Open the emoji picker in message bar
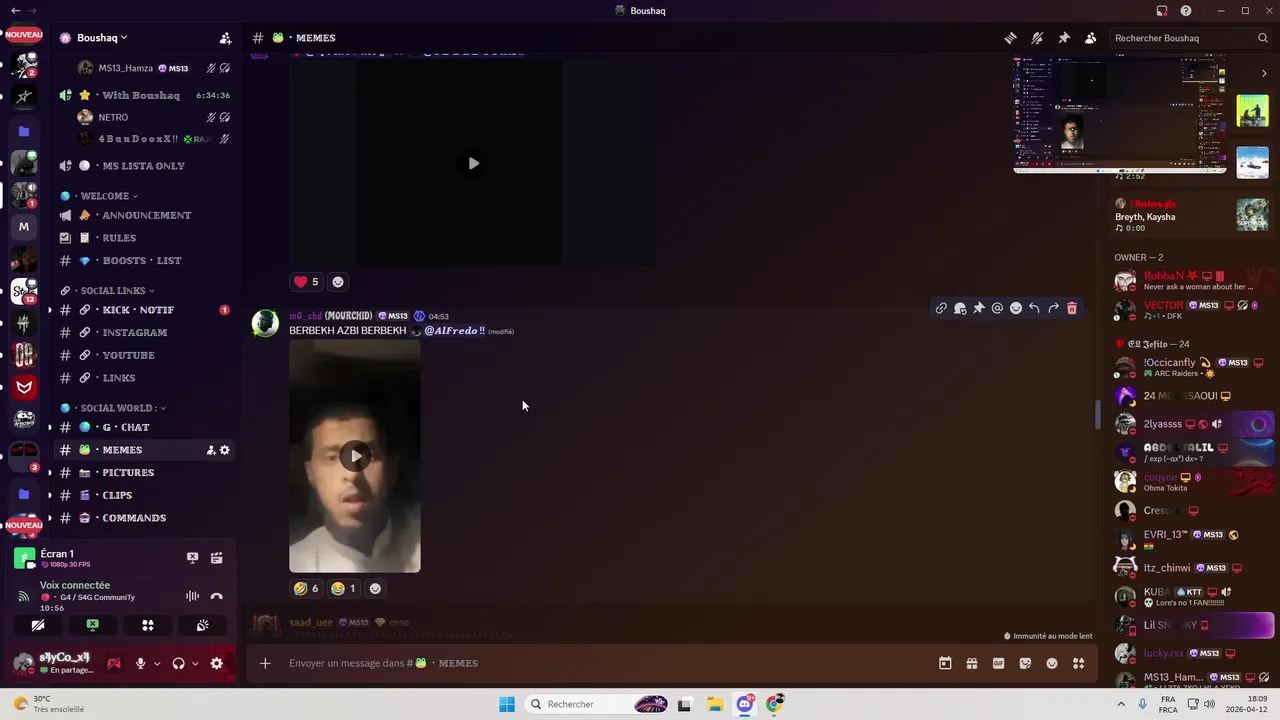The image size is (1280, 720). 1052,663
